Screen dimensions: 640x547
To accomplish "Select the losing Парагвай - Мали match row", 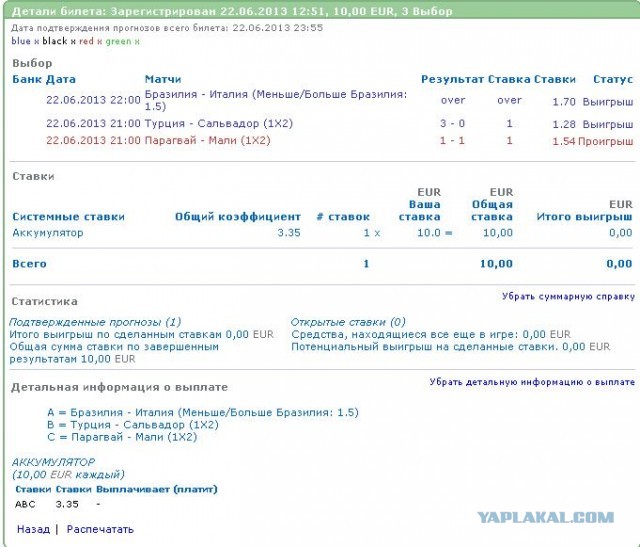I will tap(207, 141).
